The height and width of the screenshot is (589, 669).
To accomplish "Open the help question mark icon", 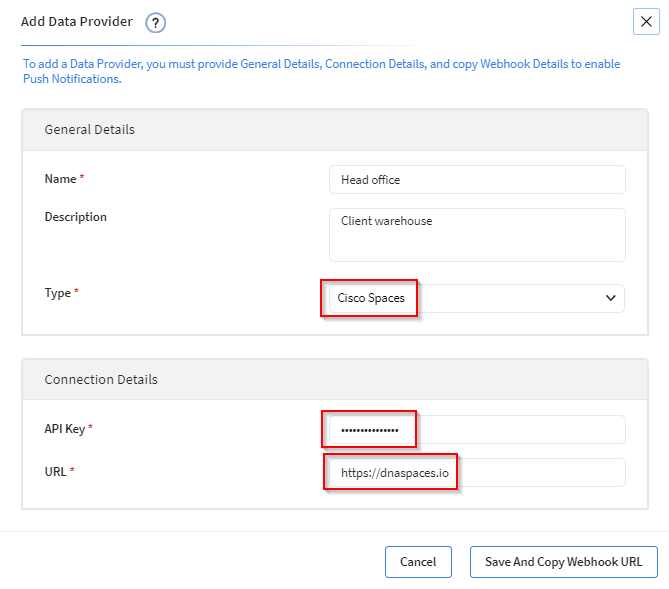I will click(x=155, y=23).
